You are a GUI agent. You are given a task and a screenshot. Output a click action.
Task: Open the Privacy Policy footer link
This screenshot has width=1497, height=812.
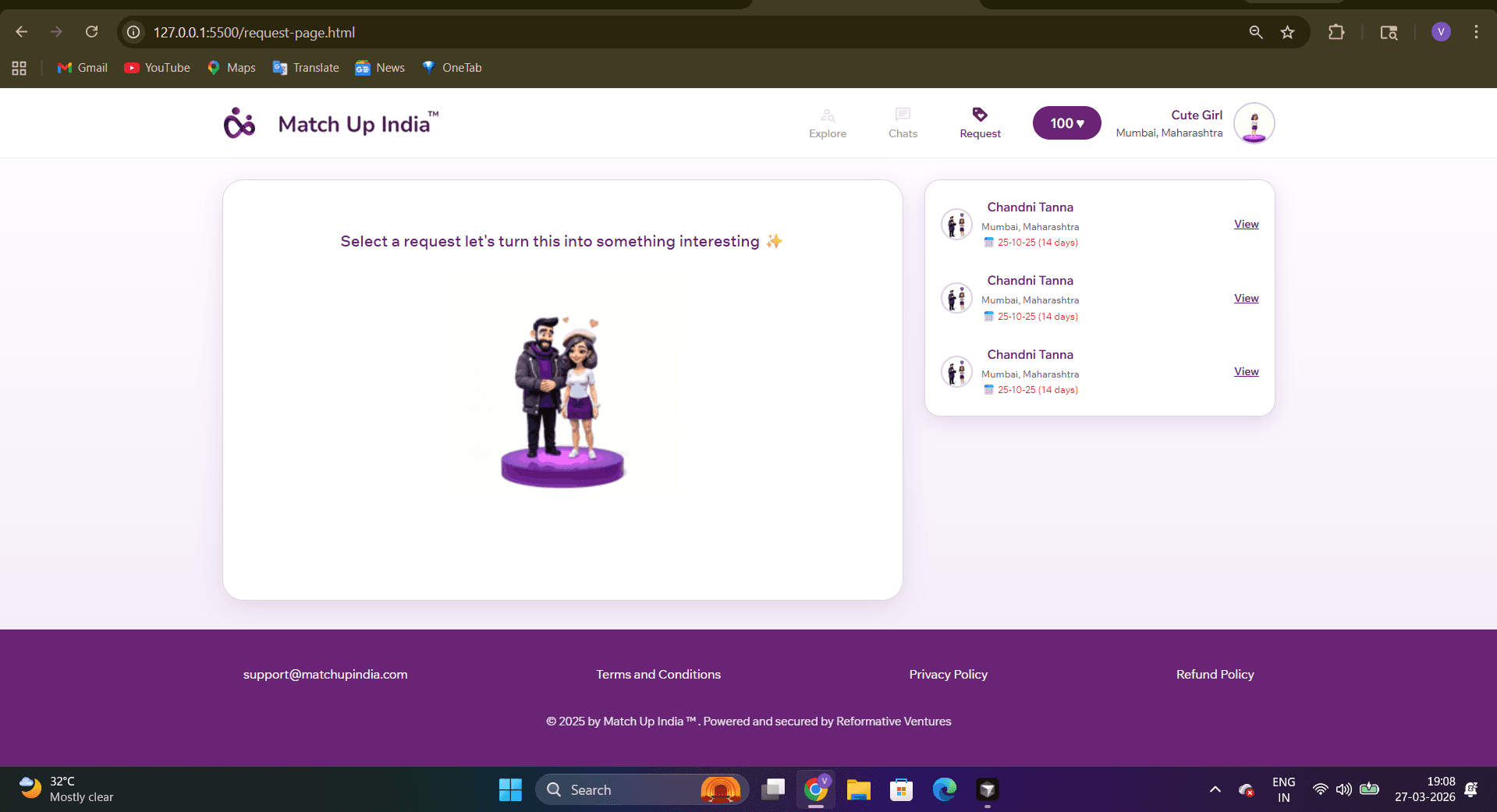coord(948,675)
